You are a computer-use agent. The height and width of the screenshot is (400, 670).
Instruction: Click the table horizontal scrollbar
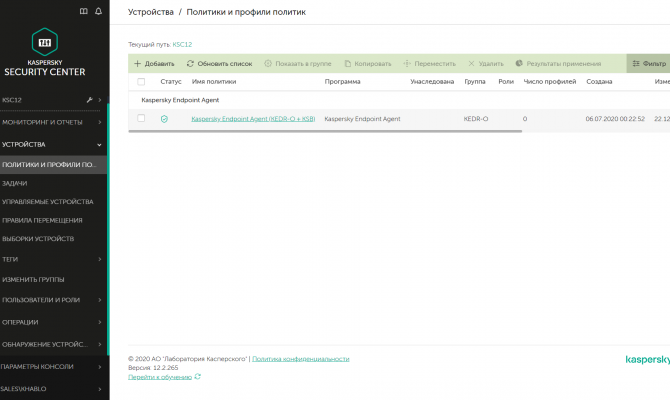[x=325, y=131]
